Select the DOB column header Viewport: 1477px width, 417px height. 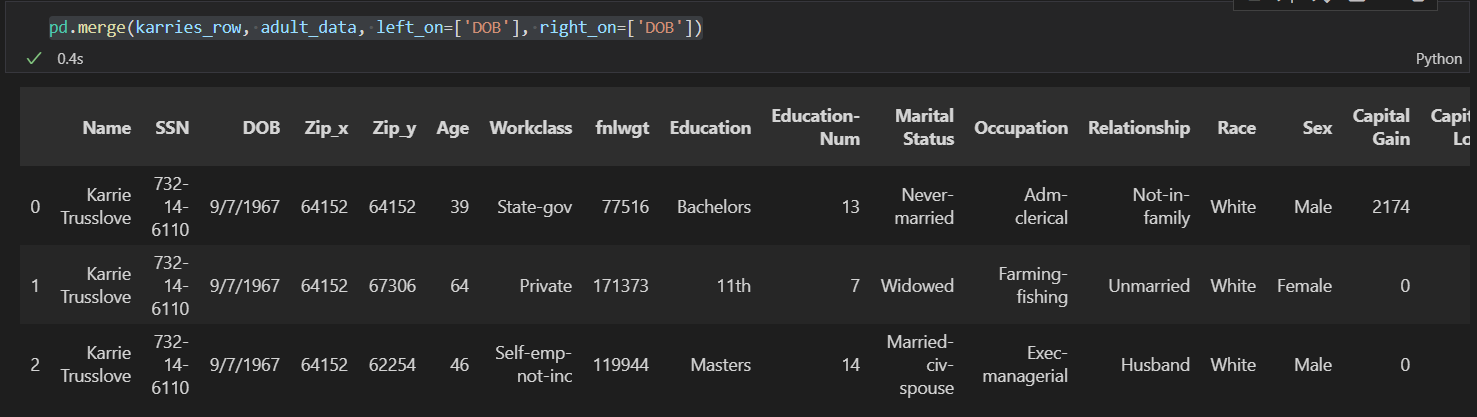(261, 128)
